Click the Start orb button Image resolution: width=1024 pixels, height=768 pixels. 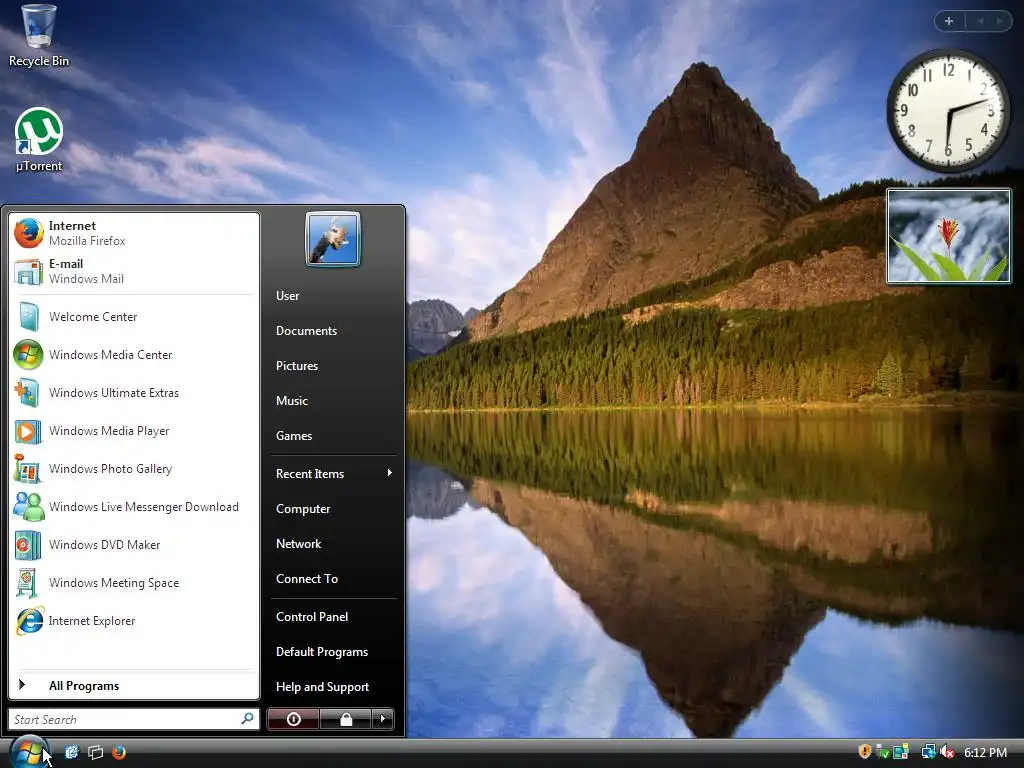(29, 752)
